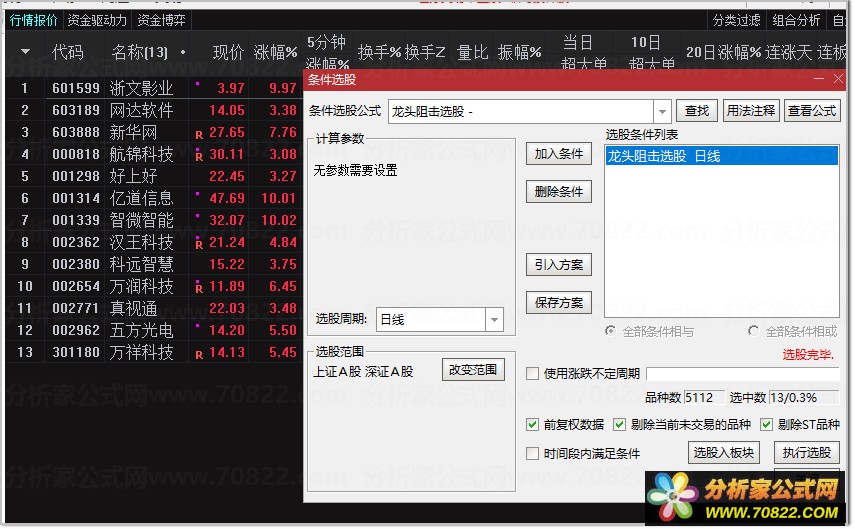This screenshot has height=529, width=855.
Task: Click the 查找 button
Action: coord(697,111)
